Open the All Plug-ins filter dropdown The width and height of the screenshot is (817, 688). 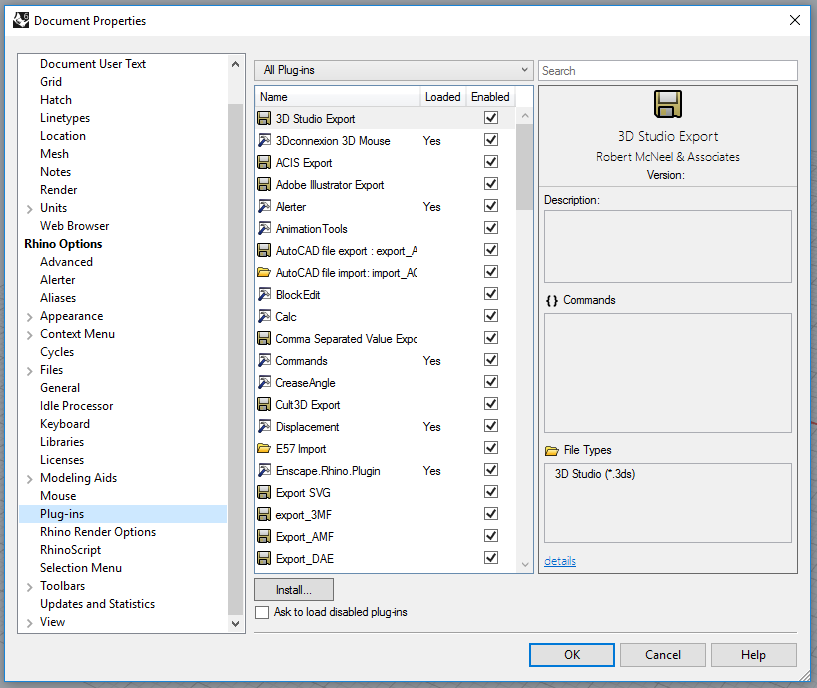pos(393,71)
